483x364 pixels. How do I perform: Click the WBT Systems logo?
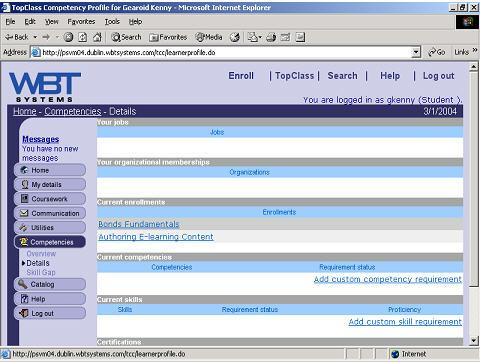tap(44, 87)
